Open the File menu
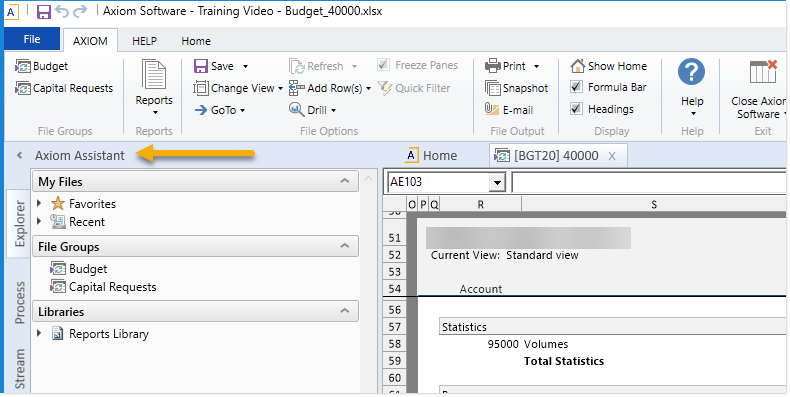This screenshot has width=790, height=397. 32,39
